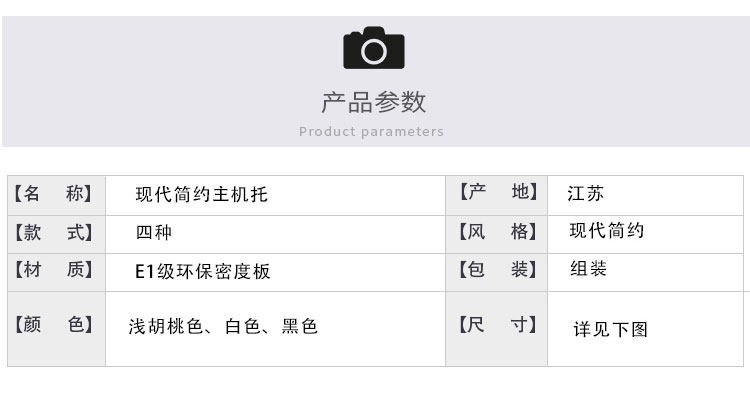Click the E1级环保密度板 material value

point(203,271)
